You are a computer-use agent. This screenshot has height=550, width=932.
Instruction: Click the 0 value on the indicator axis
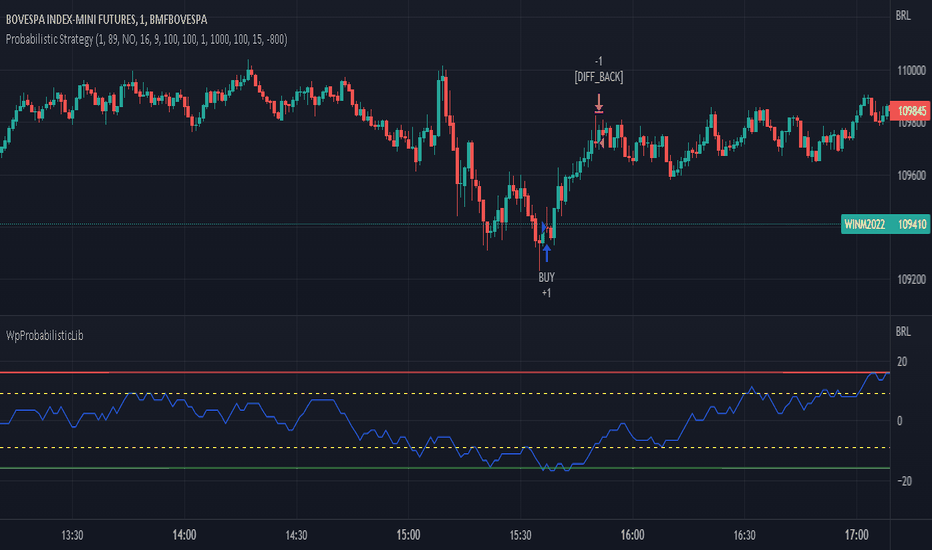[899, 421]
